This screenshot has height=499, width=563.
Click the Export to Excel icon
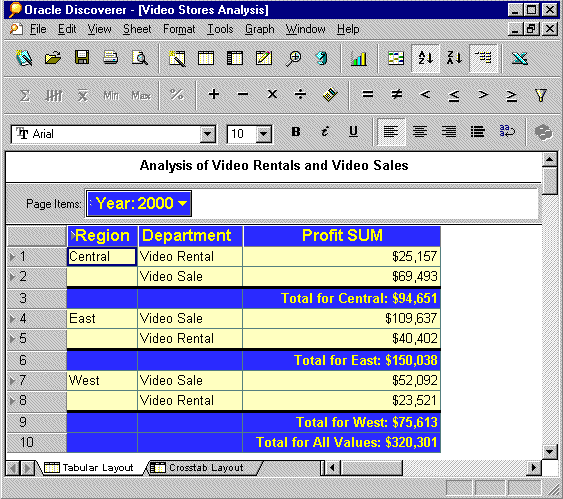pos(520,59)
